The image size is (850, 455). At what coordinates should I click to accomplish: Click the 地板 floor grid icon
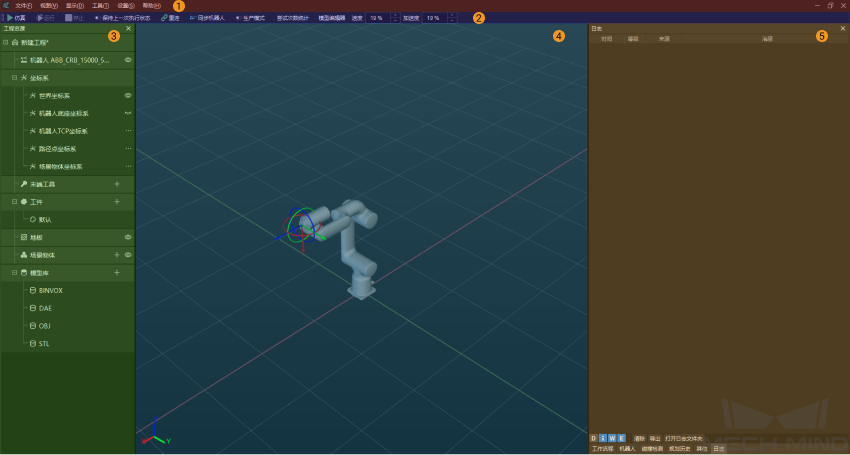pyautogui.click(x=24, y=237)
